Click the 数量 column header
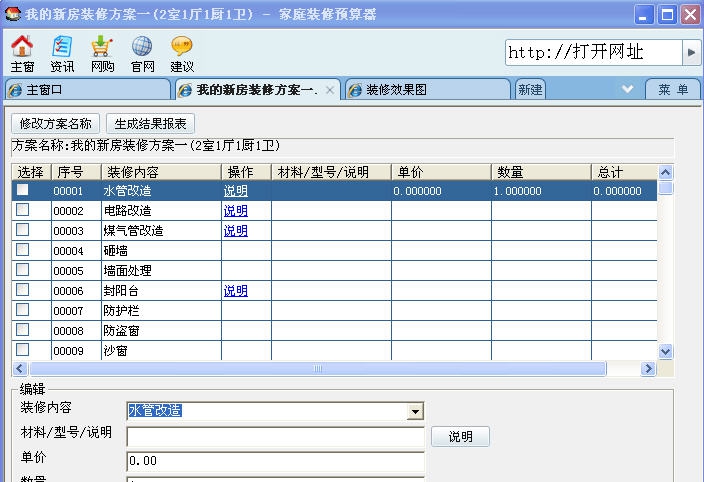The height and width of the screenshot is (482, 704). tap(541, 172)
